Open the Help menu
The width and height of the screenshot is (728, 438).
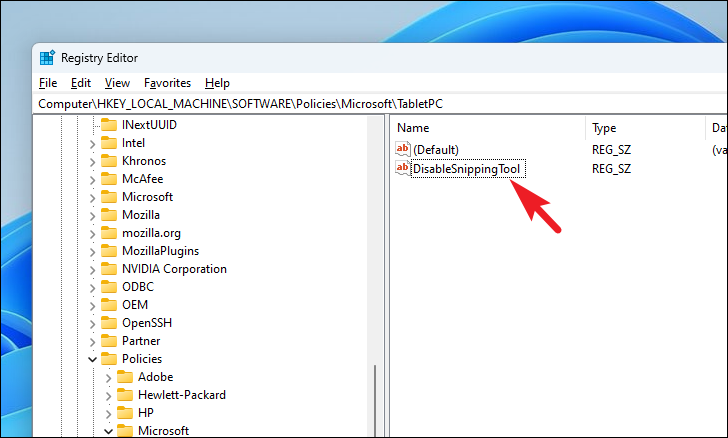point(217,83)
